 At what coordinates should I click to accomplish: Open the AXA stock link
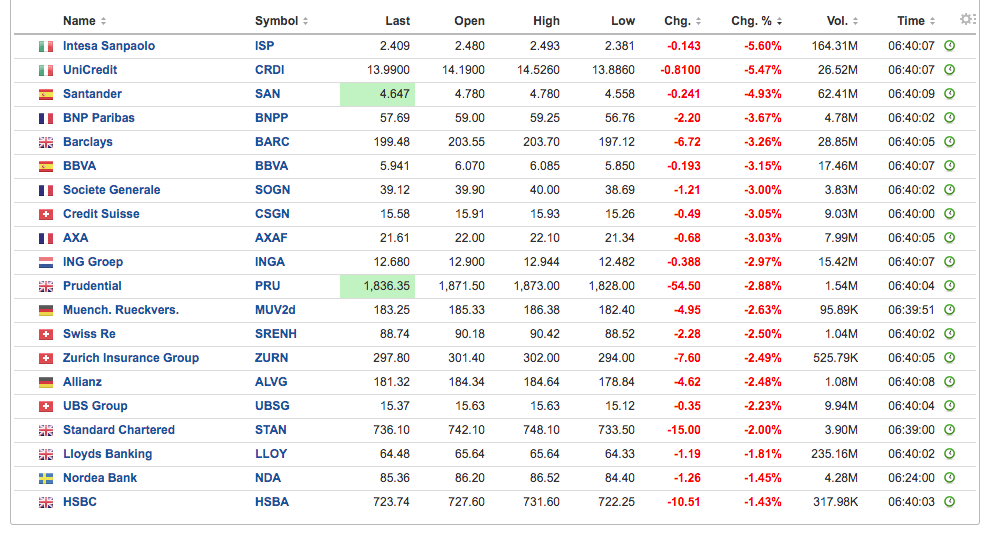click(x=75, y=238)
